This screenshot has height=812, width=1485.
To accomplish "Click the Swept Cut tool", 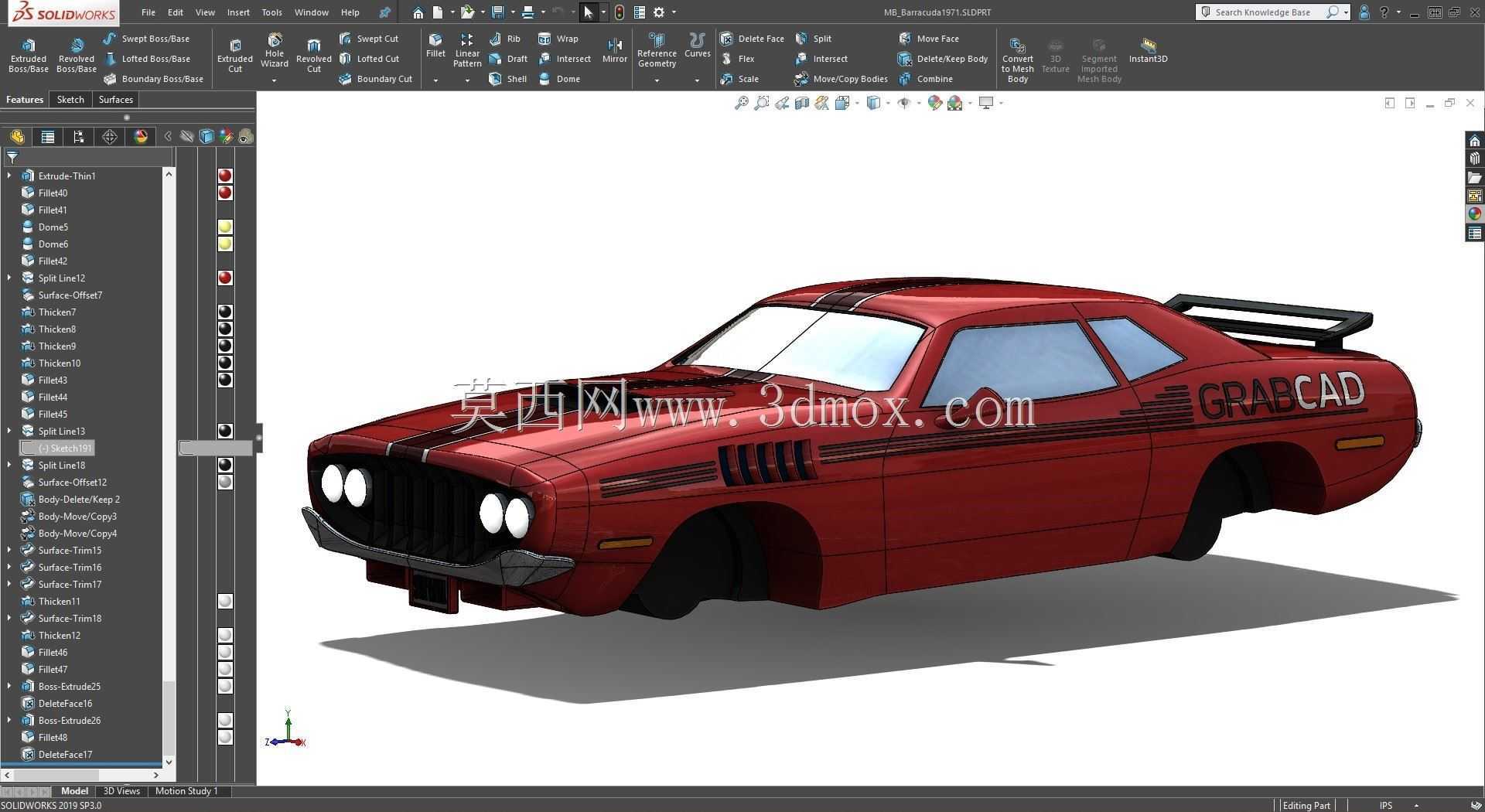I will tap(369, 39).
